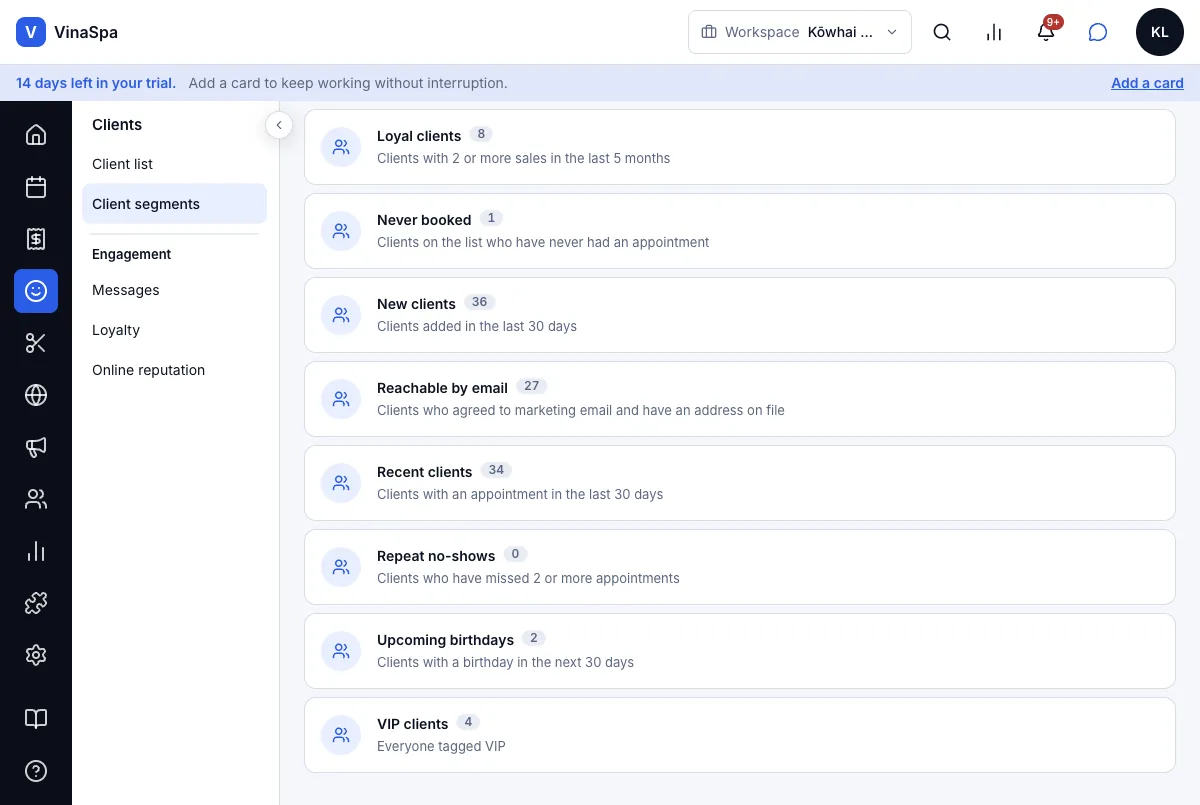Open the Reachable by email segment title

[442, 388]
